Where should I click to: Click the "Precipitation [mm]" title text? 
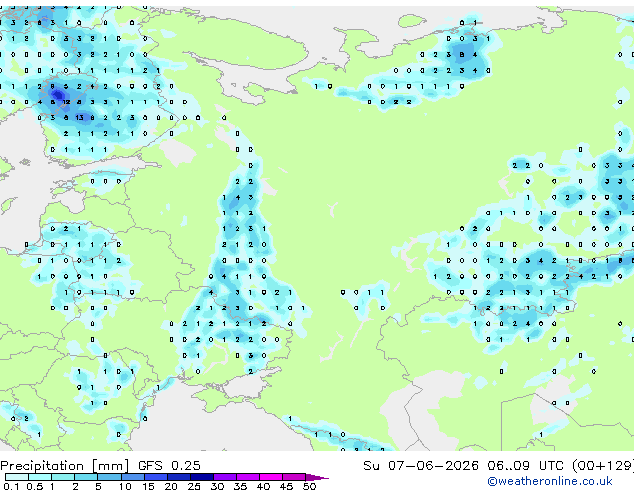click(x=65, y=466)
